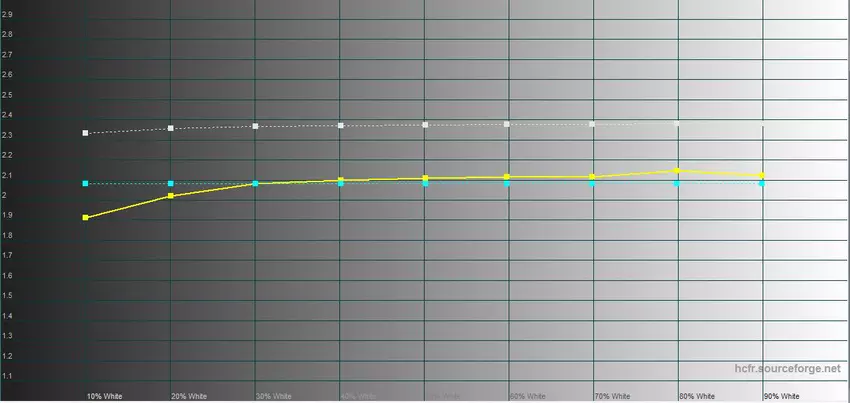This screenshot has width=850, height=403.
Task: Click the 10% White axis label
Action: pyautogui.click(x=104, y=396)
